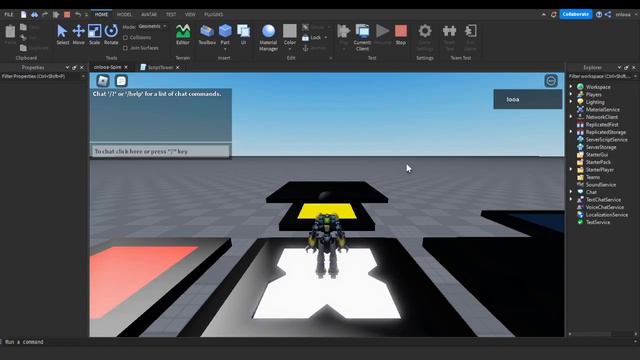Image resolution: width=640 pixels, height=360 pixels.
Task: Expand the Lighting node
Action: tap(571, 102)
